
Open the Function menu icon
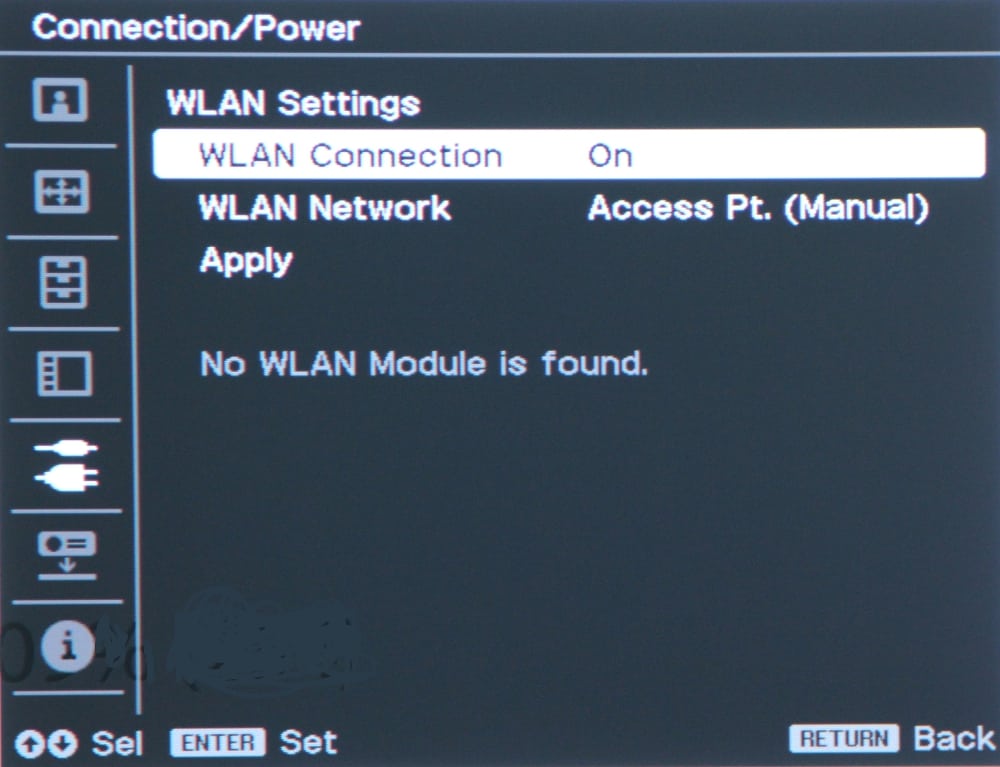click(63, 282)
